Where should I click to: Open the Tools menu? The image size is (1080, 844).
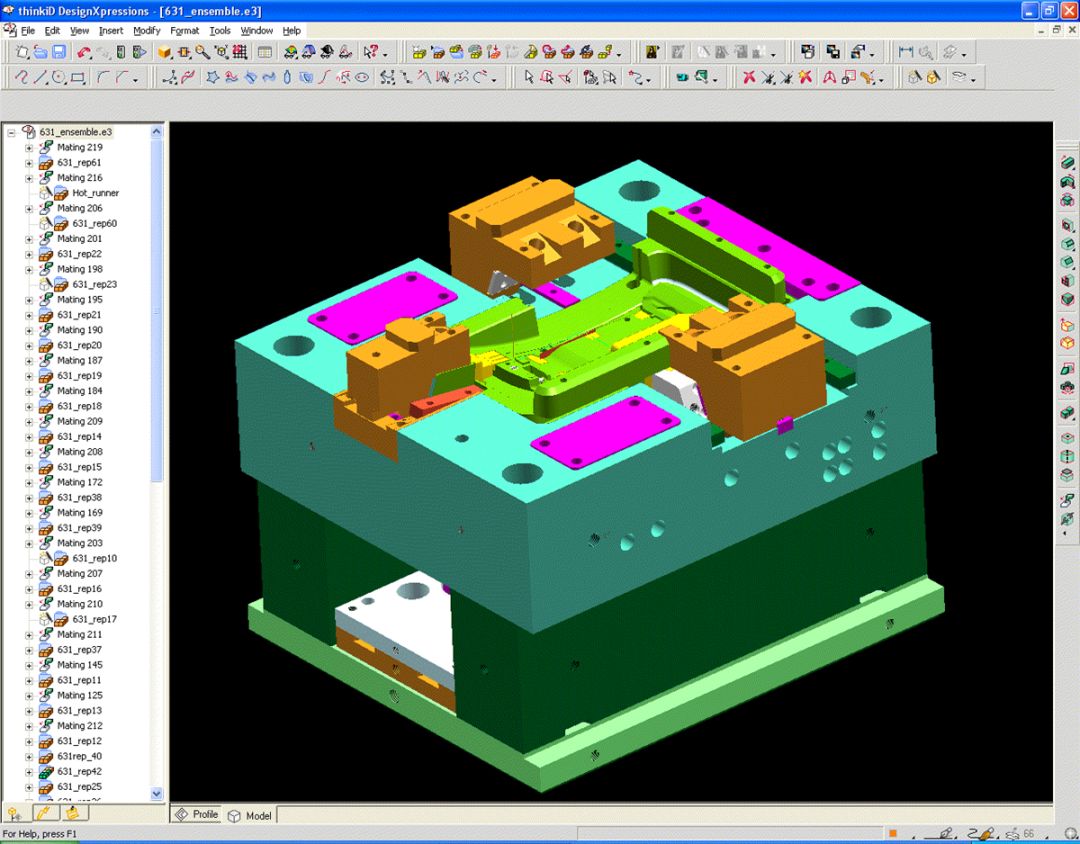(x=219, y=31)
